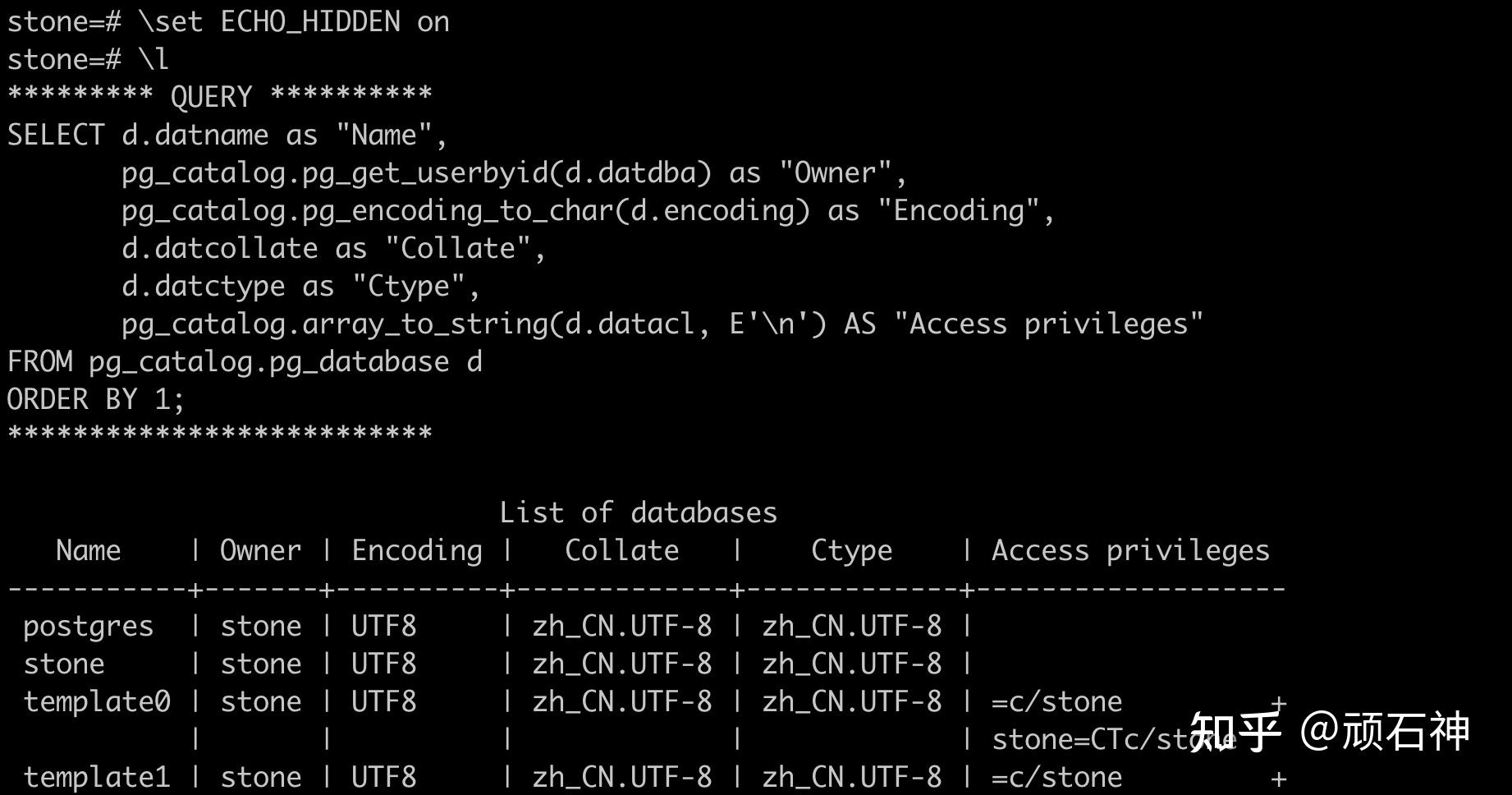The image size is (1512, 795).
Task: Click the pg_get_userbyid Owner line
Action: click(514, 173)
